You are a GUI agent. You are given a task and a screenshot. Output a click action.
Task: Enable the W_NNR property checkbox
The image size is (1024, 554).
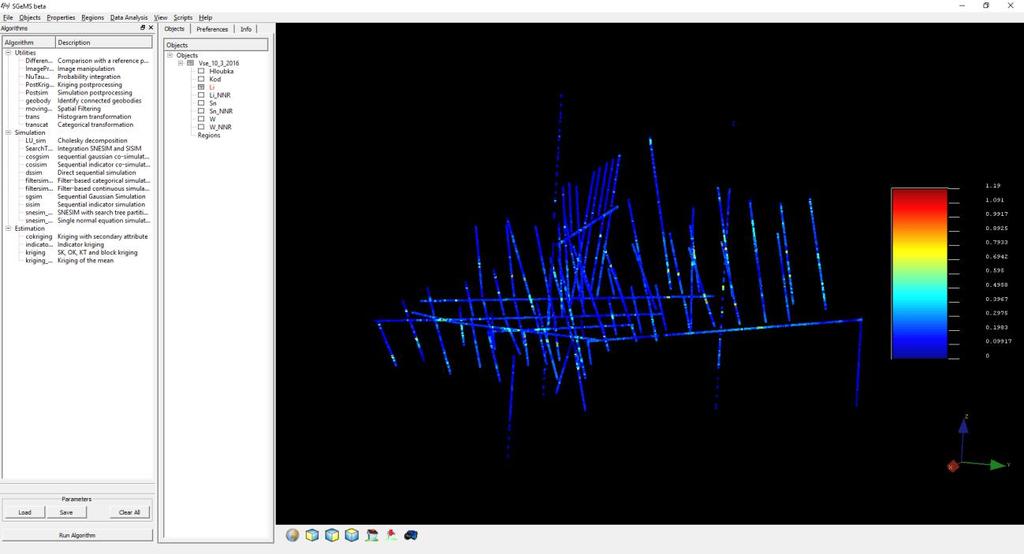[x=201, y=127]
